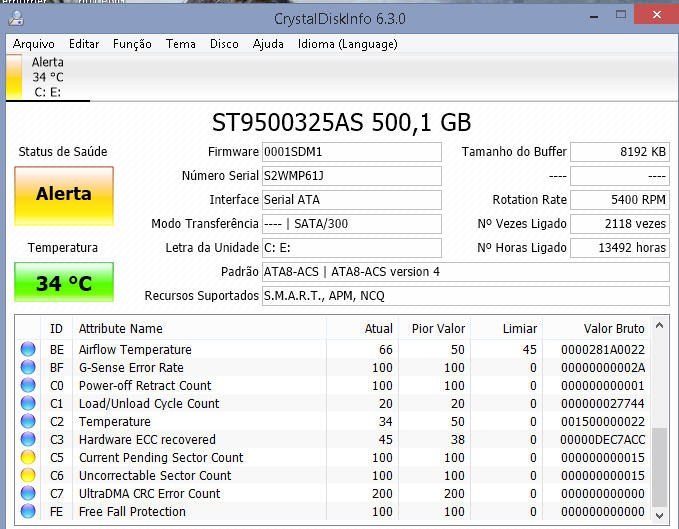
Task: Click the Modo Transferência field SATA/300
Action: [352, 224]
